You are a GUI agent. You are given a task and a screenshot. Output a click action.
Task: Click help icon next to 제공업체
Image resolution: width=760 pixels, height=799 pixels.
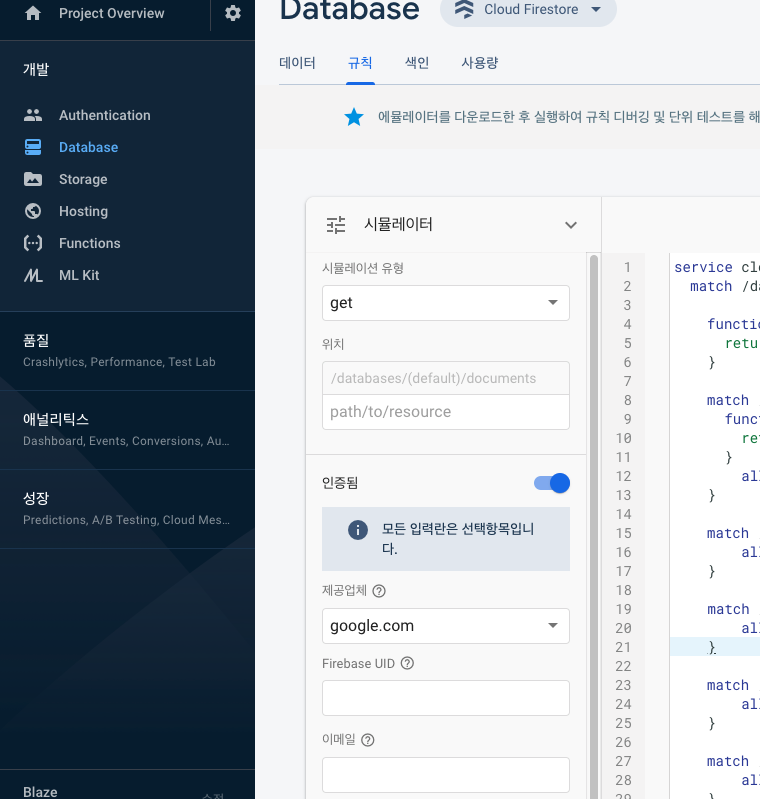[x=379, y=591]
